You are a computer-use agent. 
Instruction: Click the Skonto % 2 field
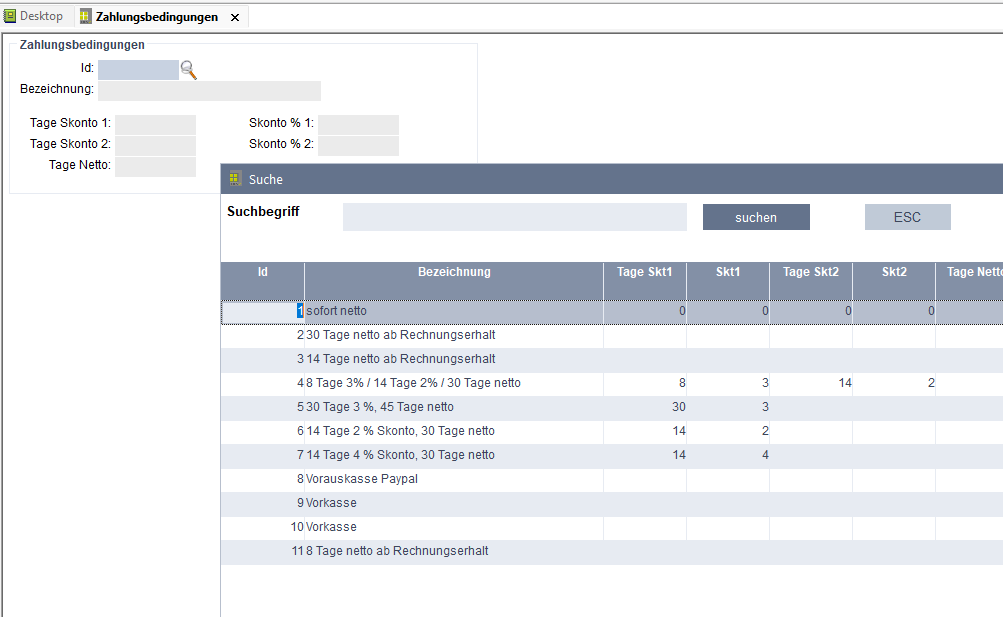coord(358,146)
